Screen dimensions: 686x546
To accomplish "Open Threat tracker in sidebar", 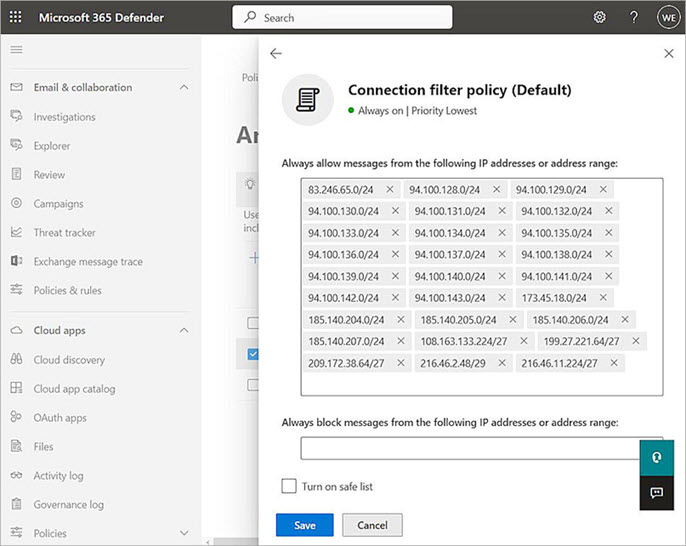I will tap(64, 233).
